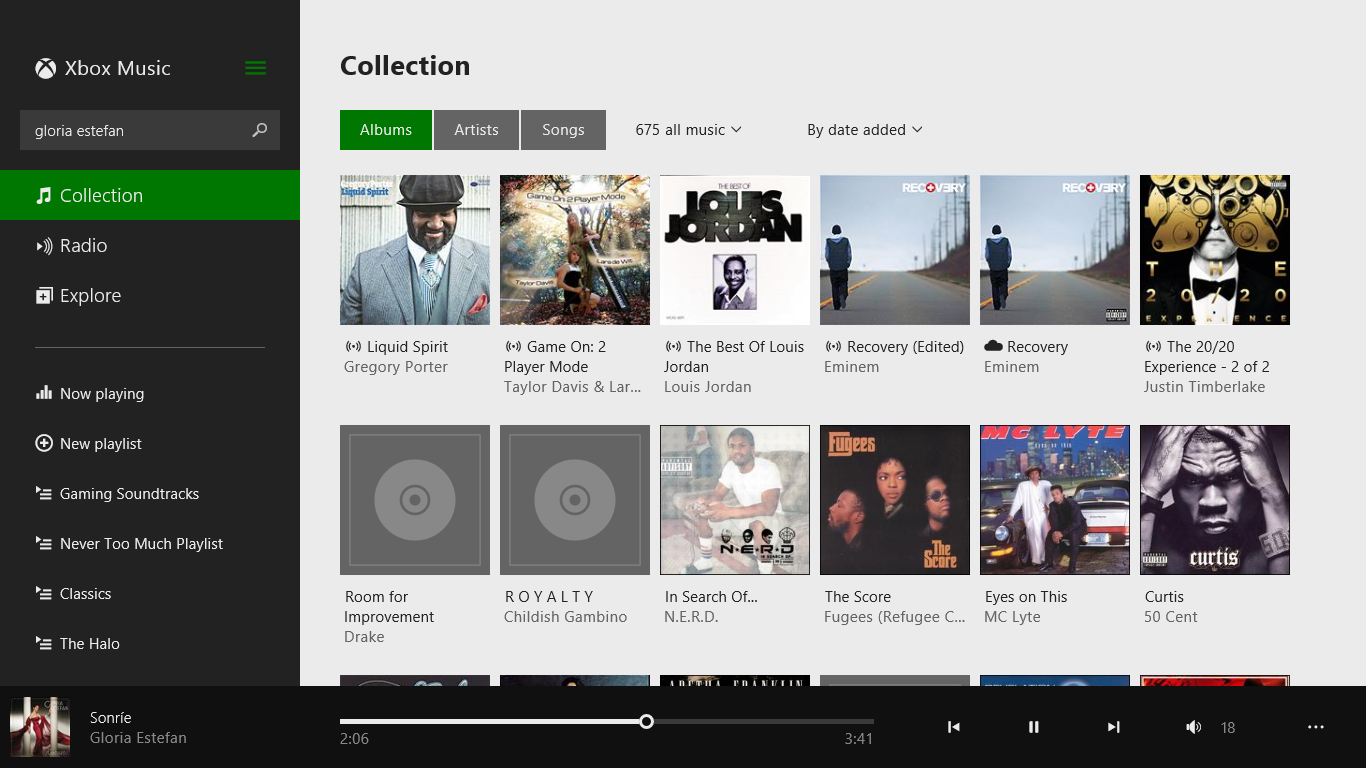Skip to previous track

[x=954, y=727]
